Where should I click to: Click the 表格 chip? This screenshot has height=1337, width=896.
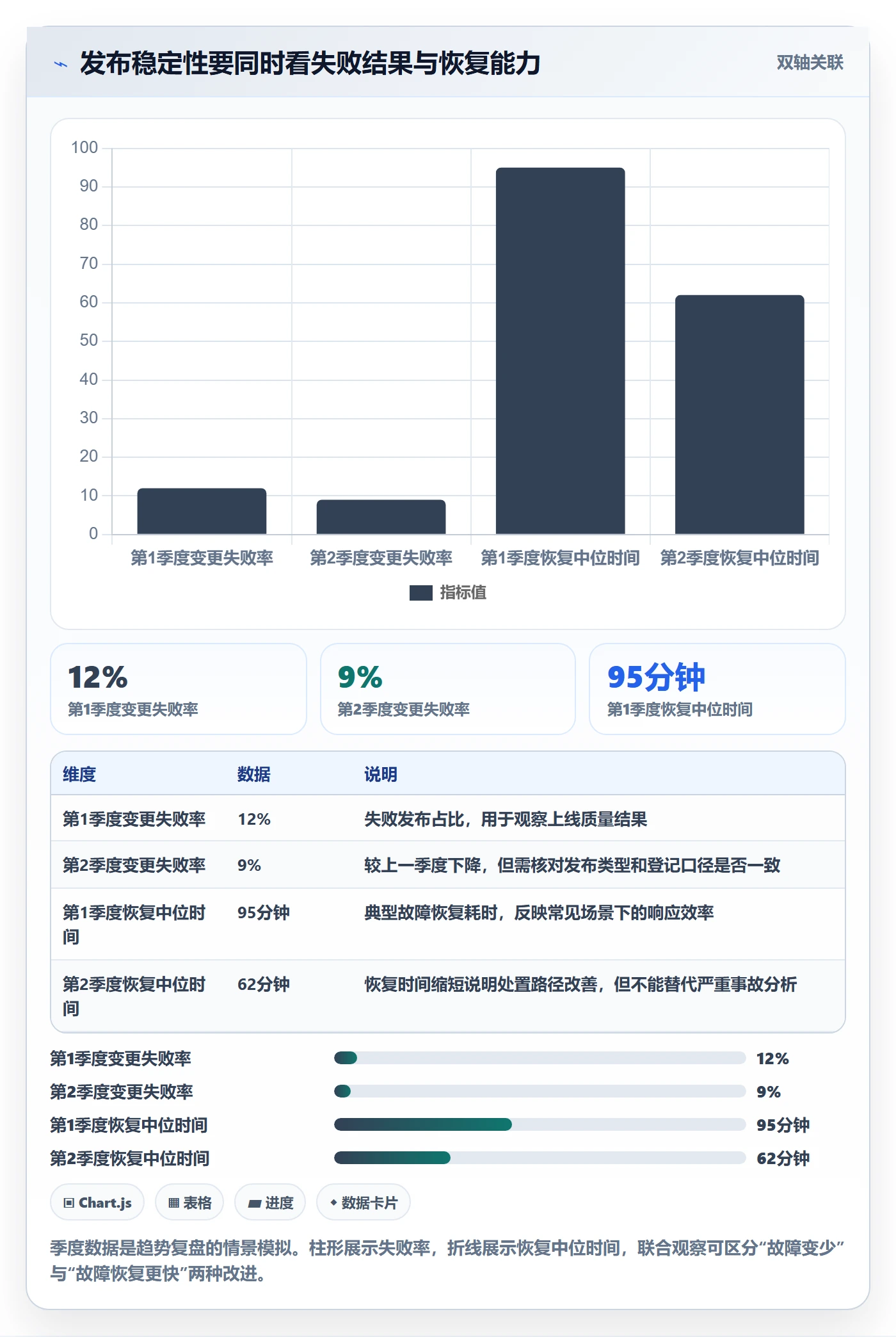[189, 1203]
